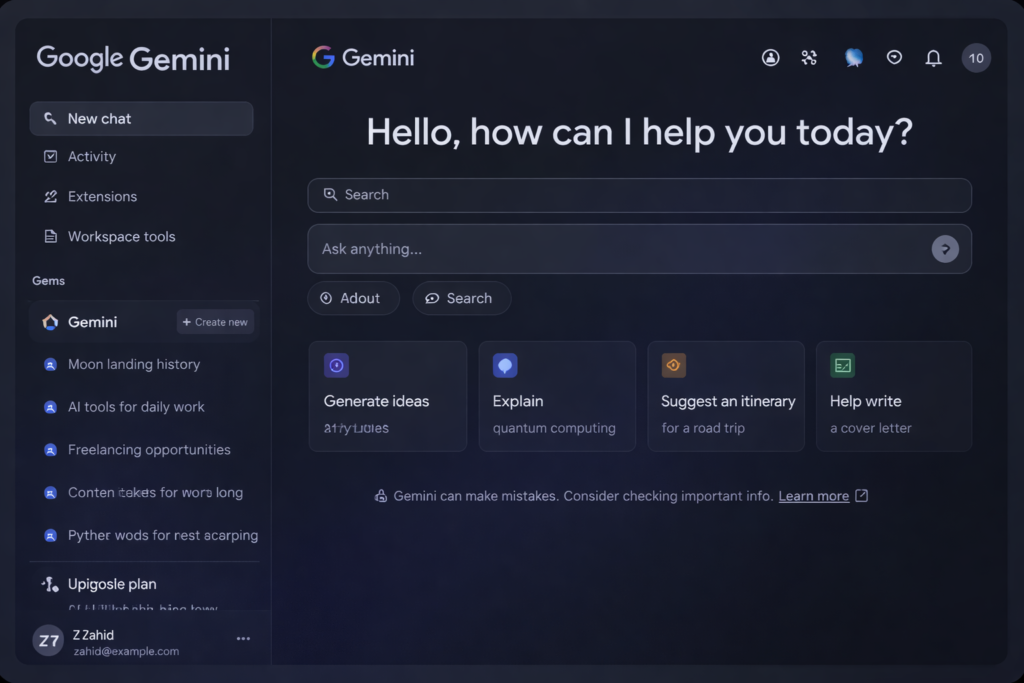Click the Gemini logo in top header
This screenshot has height=683, width=1024.
point(362,58)
